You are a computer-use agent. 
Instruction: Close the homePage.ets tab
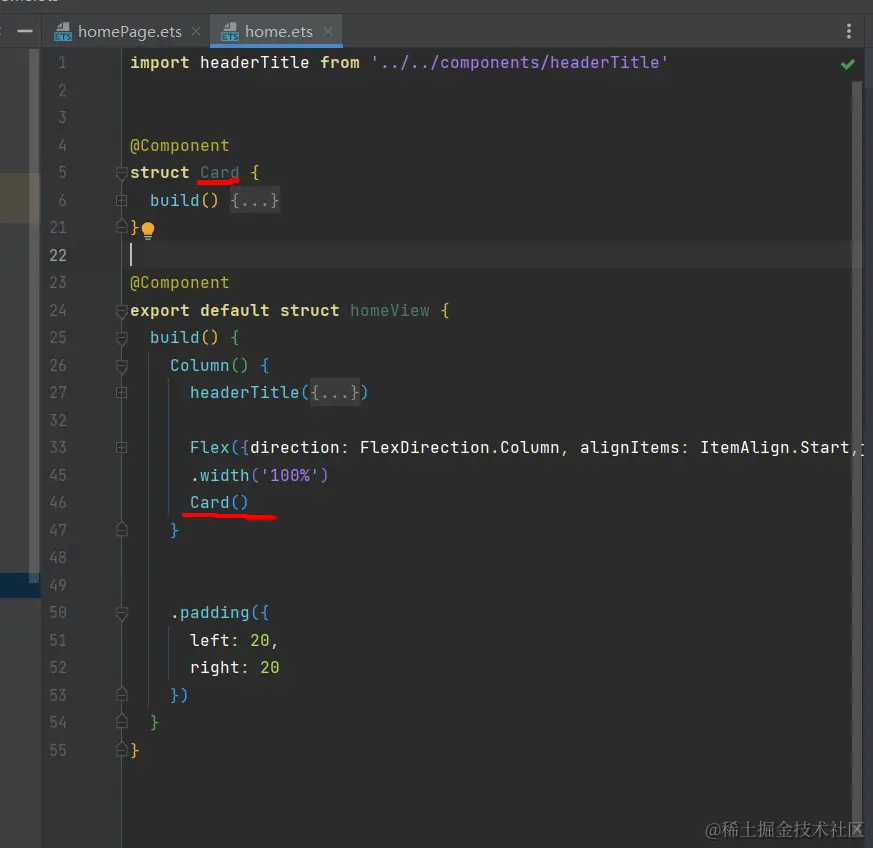[196, 31]
